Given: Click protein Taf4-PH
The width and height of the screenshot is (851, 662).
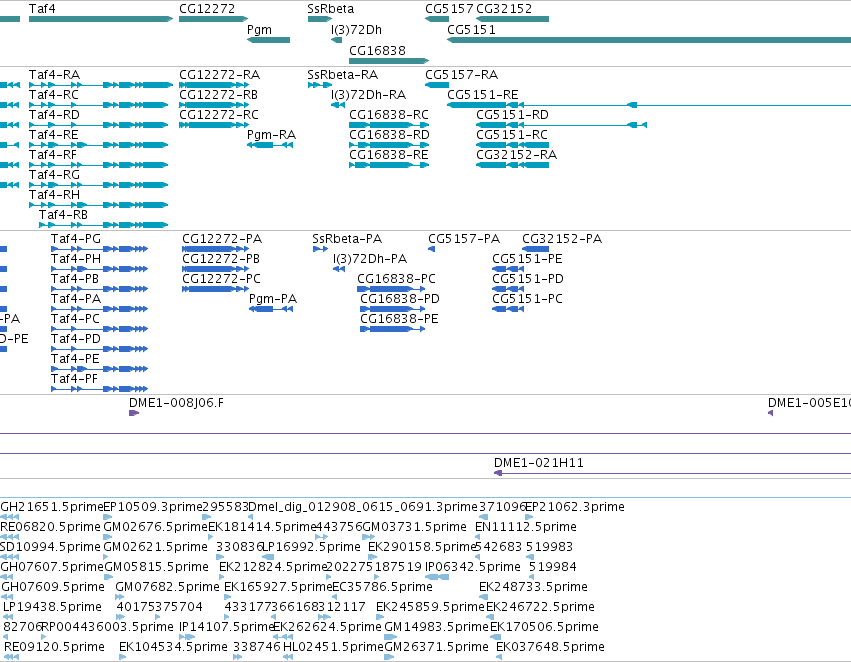Looking at the screenshot, I should click(x=99, y=269).
